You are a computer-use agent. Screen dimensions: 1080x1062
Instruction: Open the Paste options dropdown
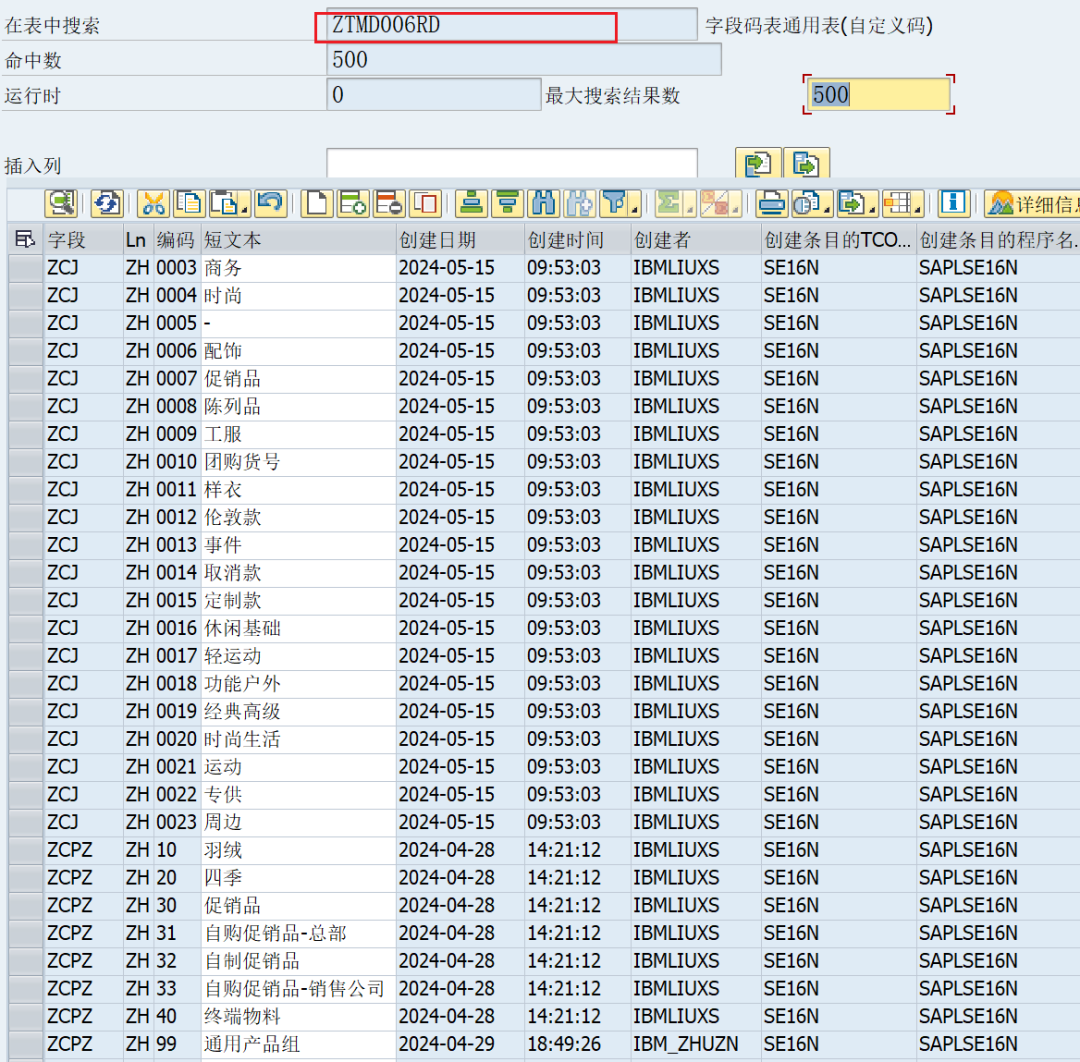[x=245, y=209]
